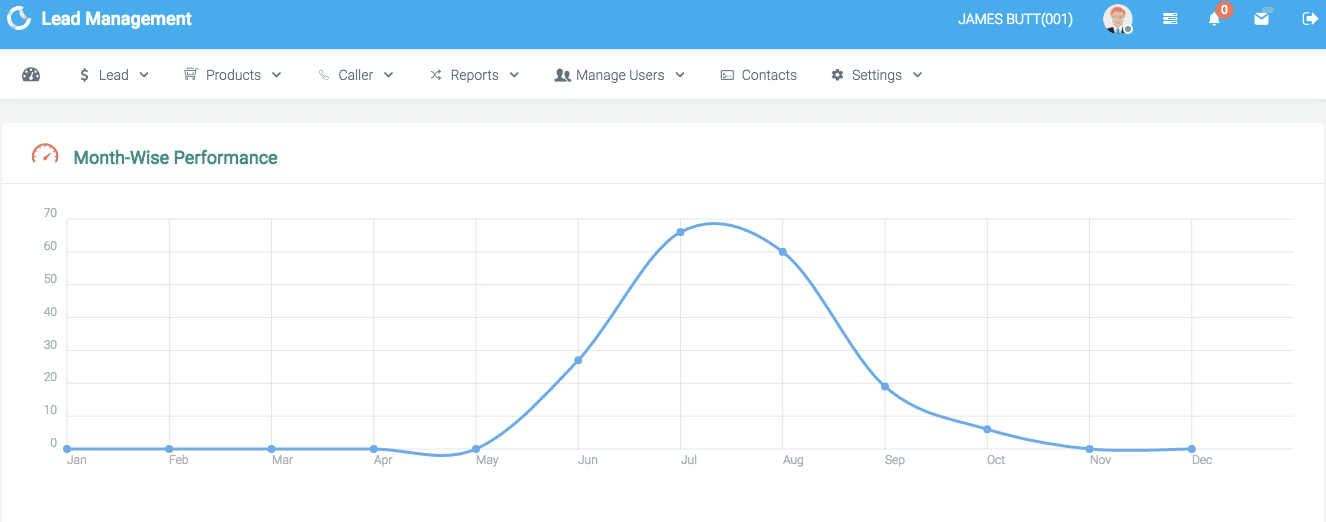
Task: Click the list menu icon beside avatar
Action: pos(1170,19)
